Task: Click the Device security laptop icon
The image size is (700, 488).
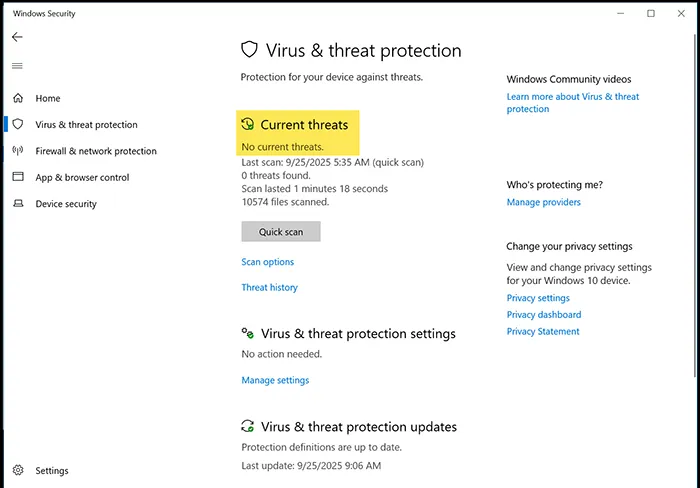Action: [17, 204]
